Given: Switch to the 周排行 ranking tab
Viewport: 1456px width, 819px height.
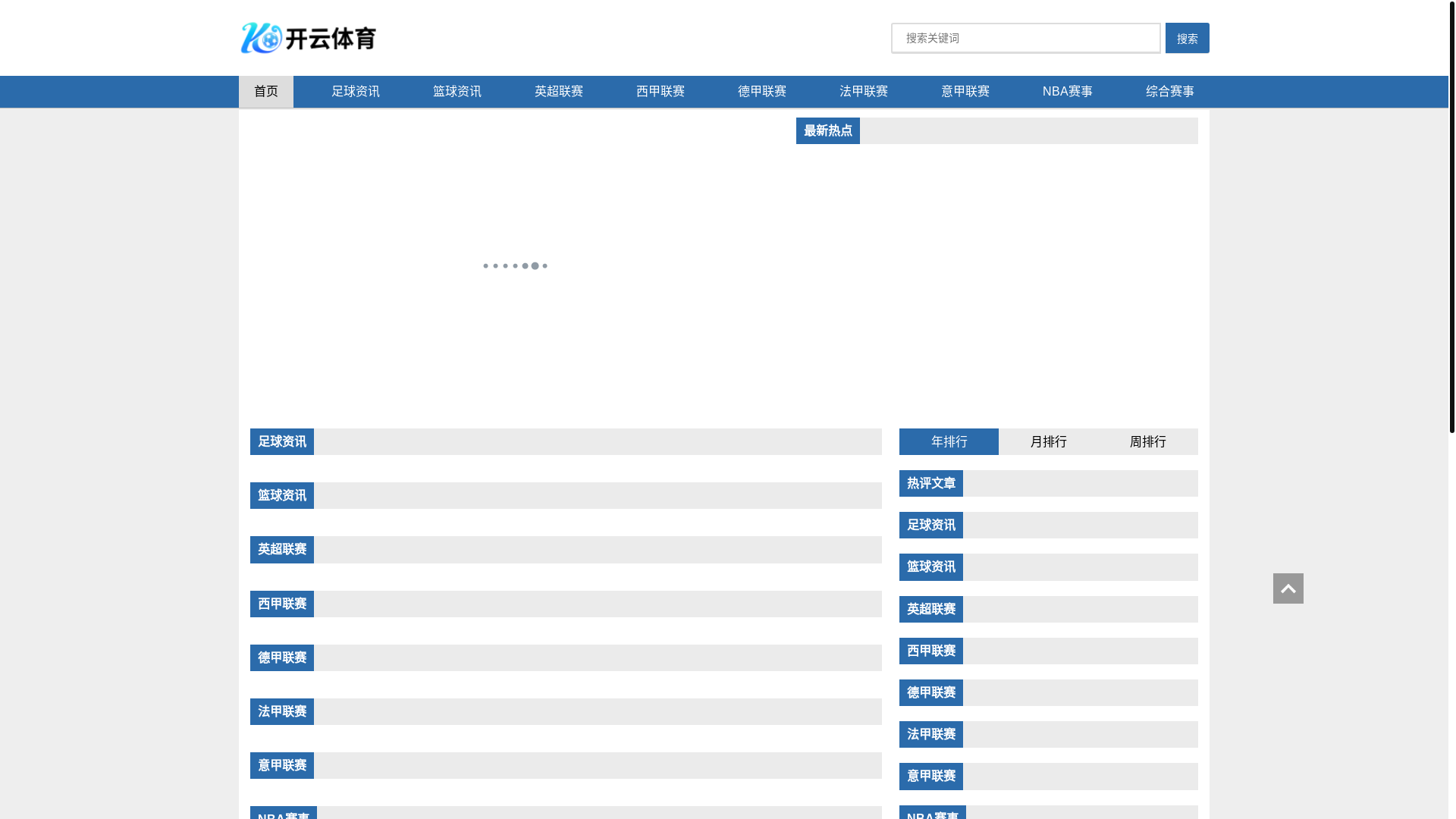Looking at the screenshot, I should pos(1147,441).
